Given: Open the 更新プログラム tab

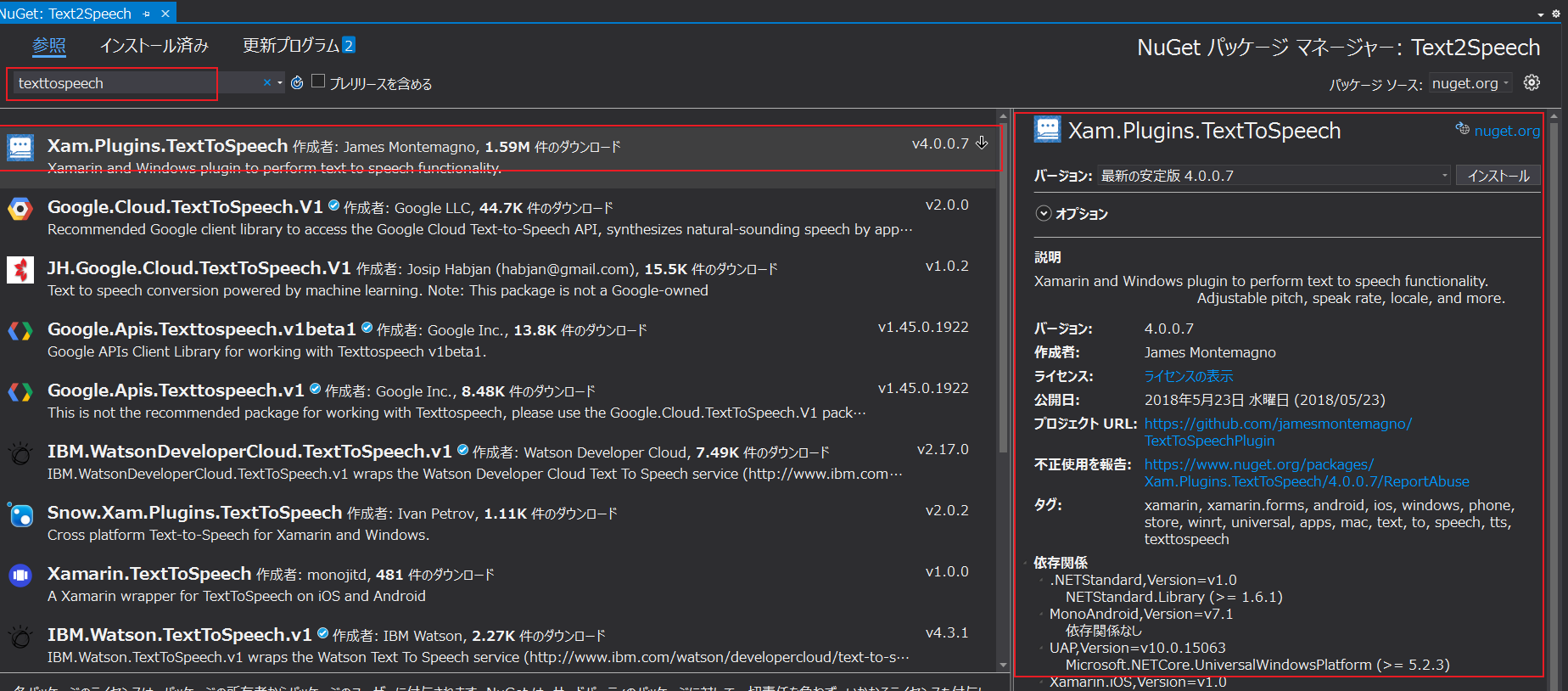Looking at the screenshot, I should (x=299, y=46).
